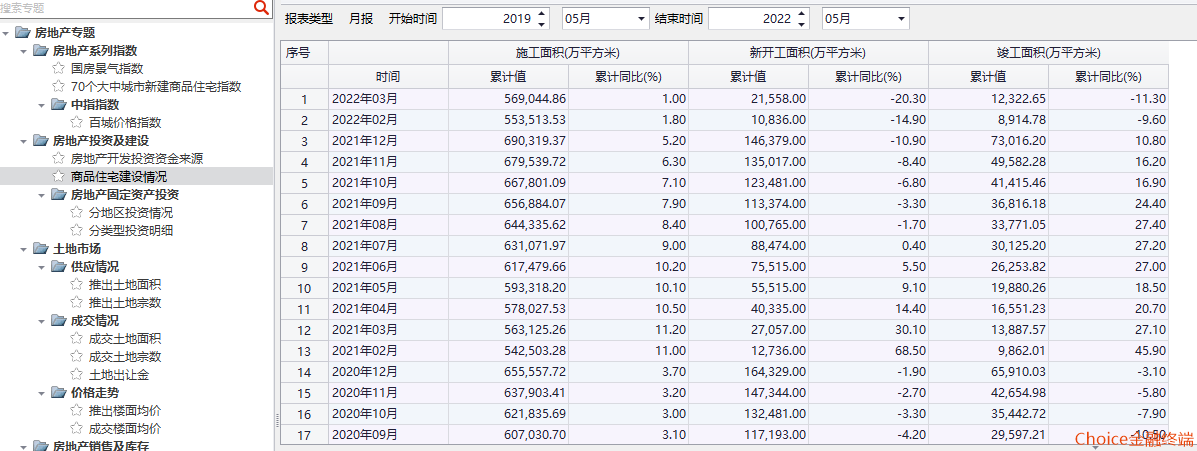Collapse the 房地产系列指数 tree node
Viewport: 1197px width, 451px height.
point(24,51)
